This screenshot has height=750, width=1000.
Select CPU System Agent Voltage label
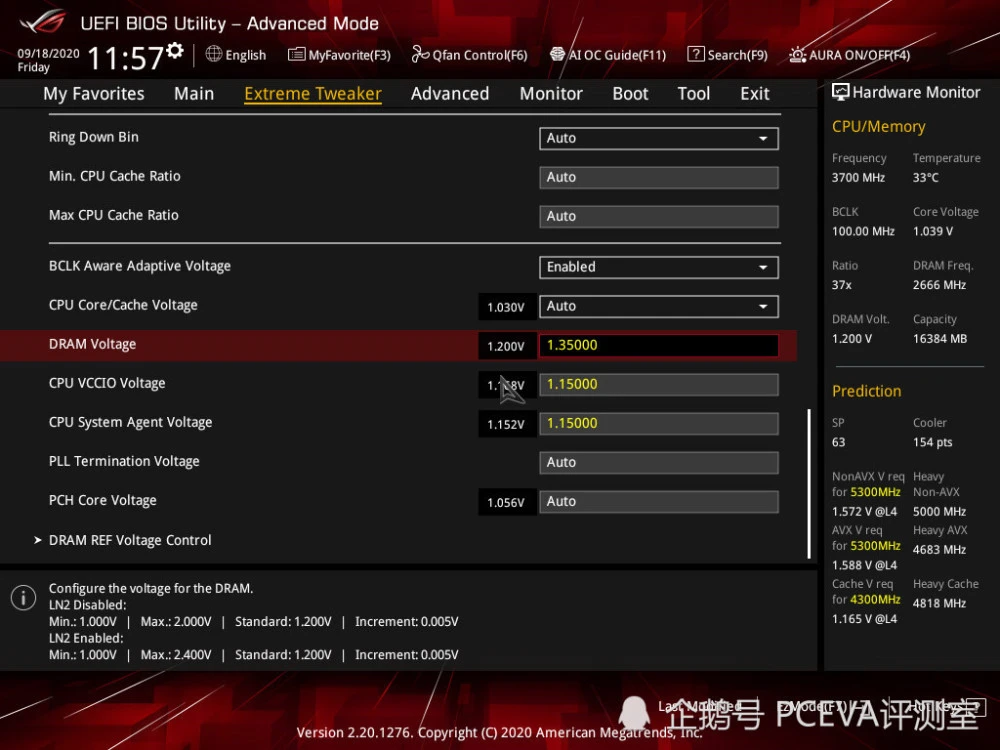(x=131, y=422)
